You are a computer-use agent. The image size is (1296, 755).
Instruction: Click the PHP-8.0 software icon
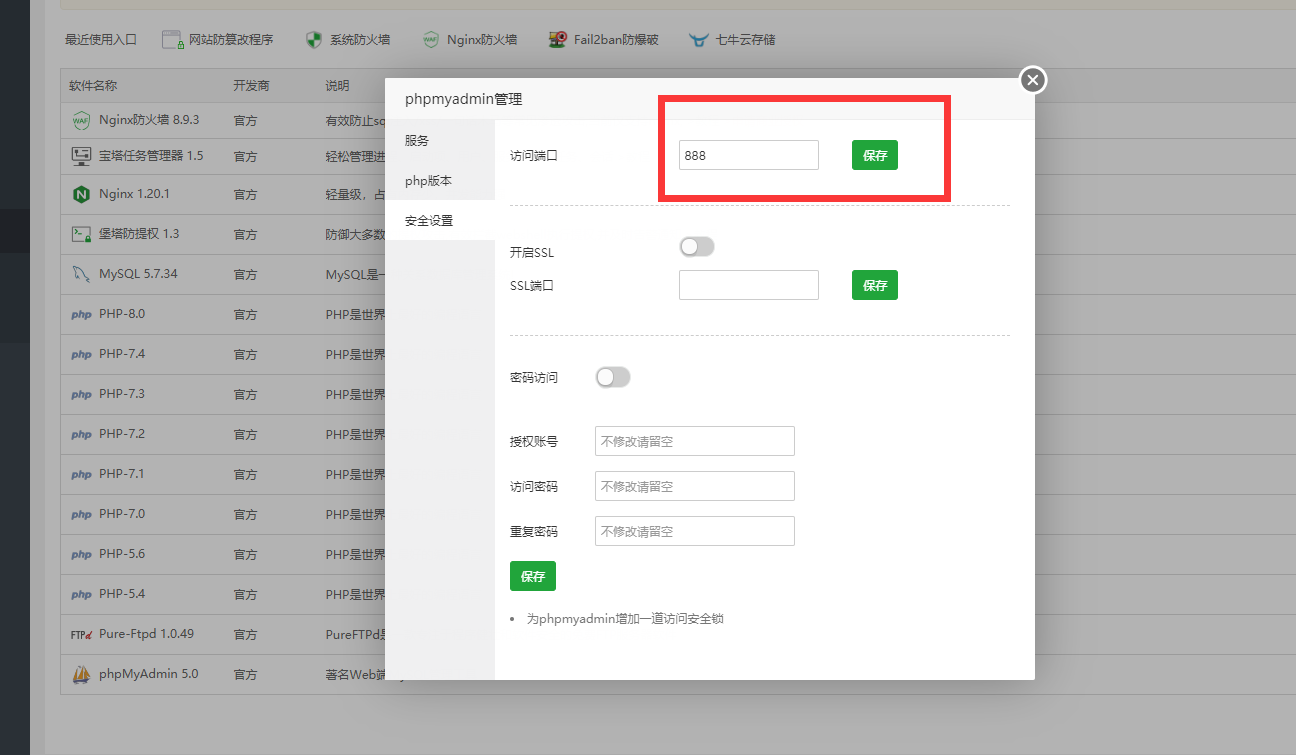pos(80,314)
